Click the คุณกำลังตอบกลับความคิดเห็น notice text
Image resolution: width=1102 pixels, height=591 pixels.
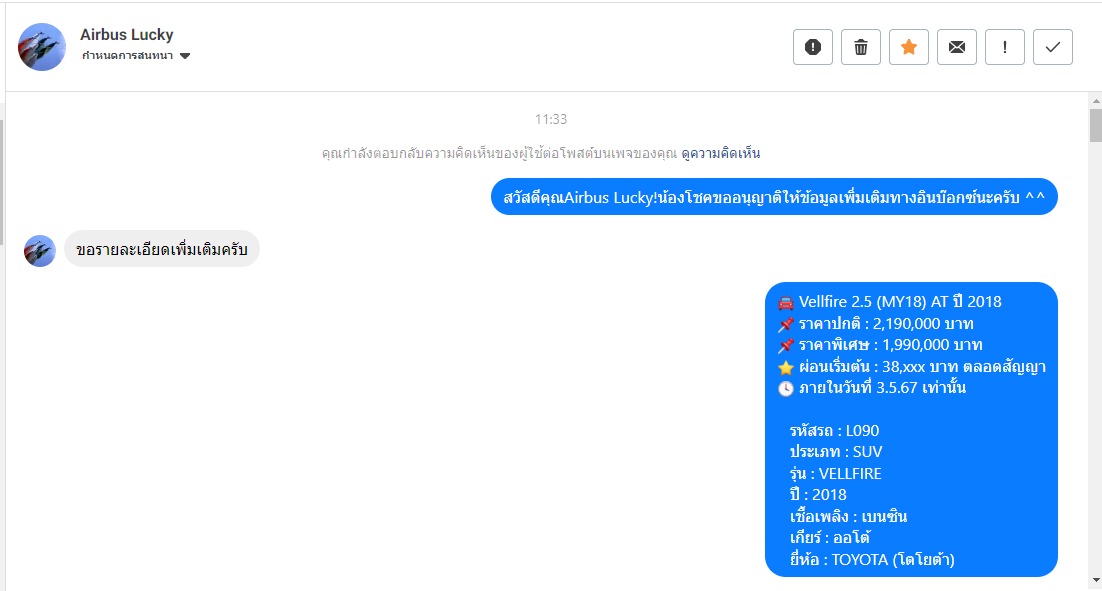(499, 153)
